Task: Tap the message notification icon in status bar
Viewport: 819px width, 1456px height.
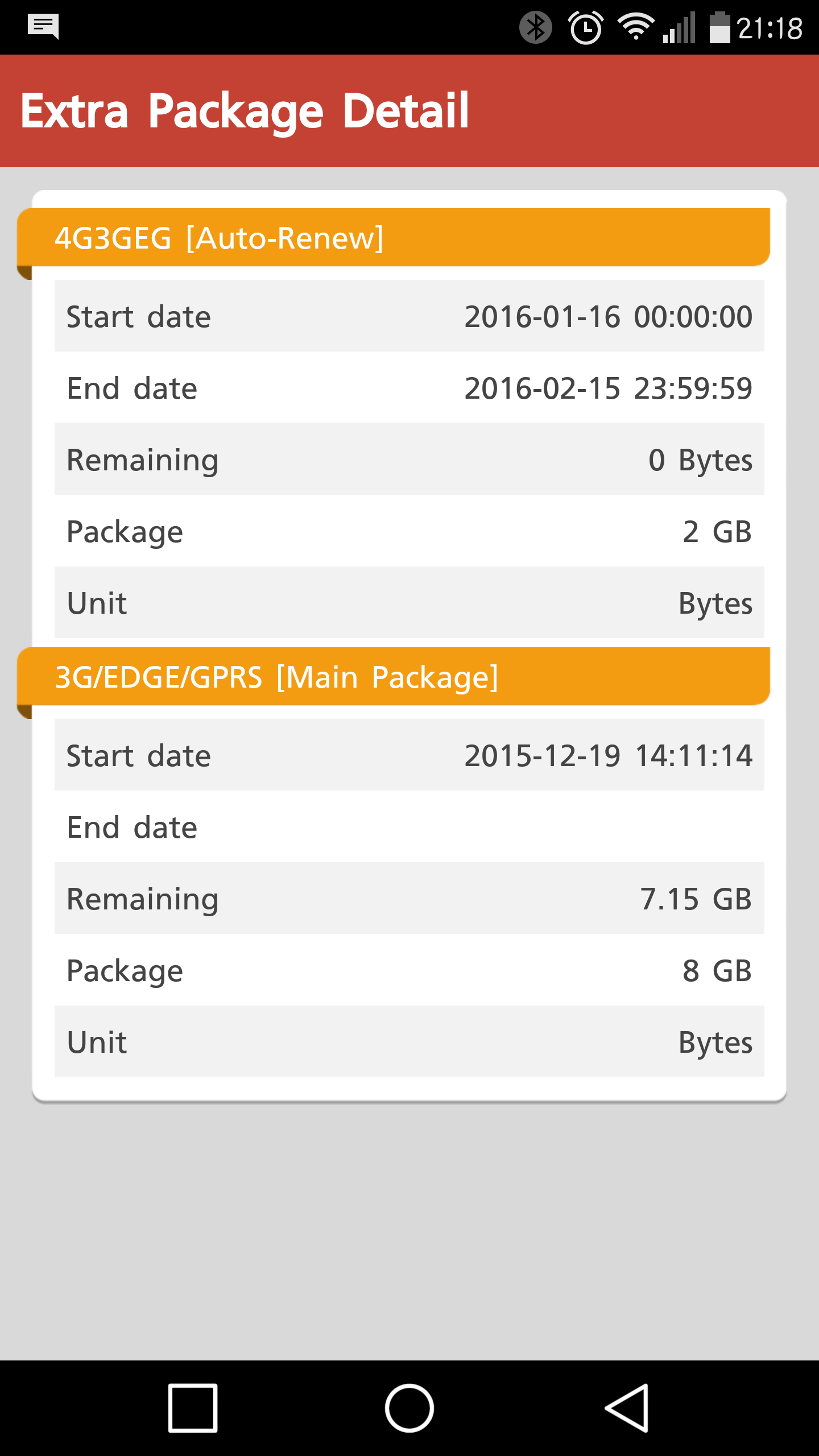Action: [x=43, y=26]
